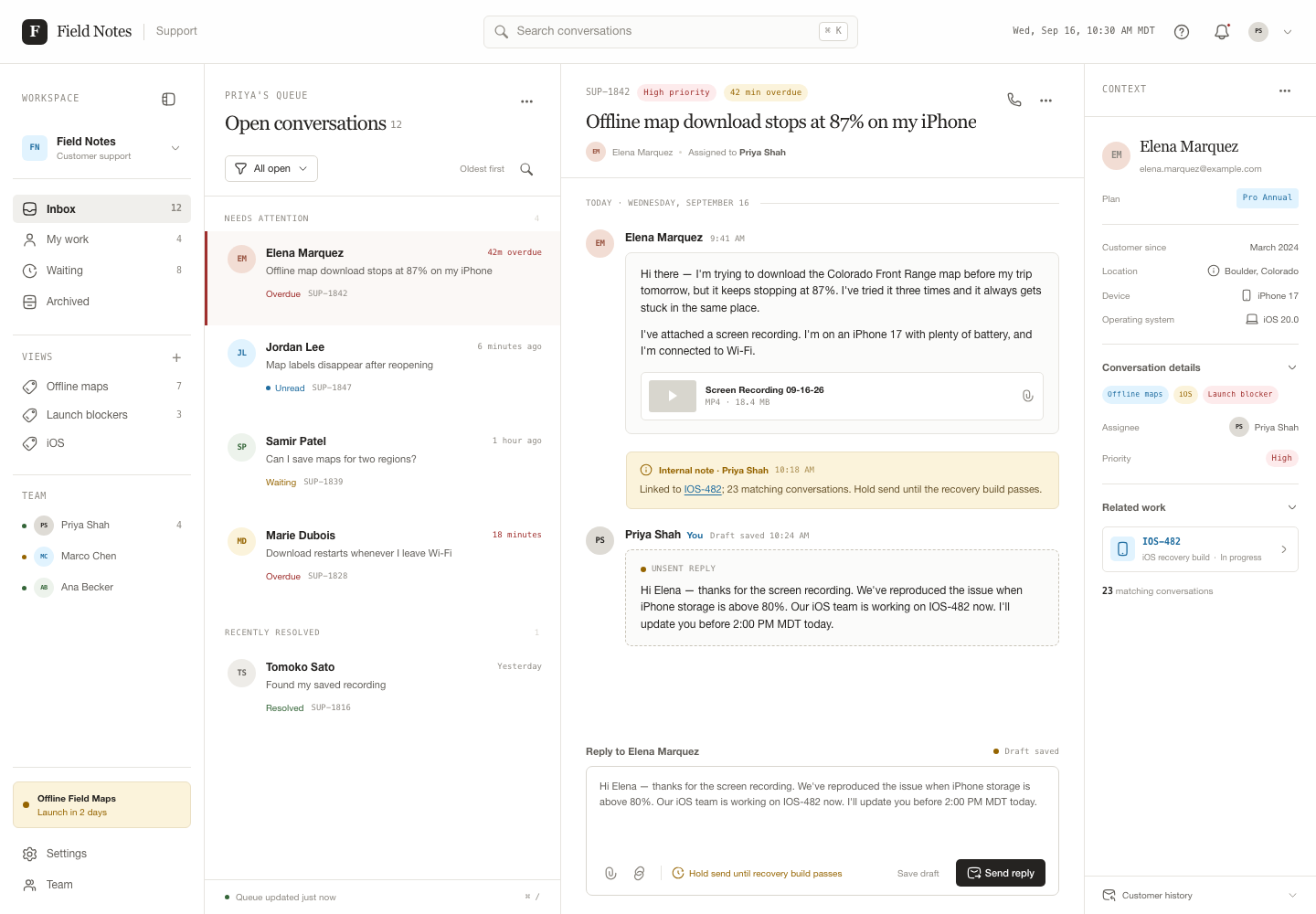Open the IOS-482 related work card
The image size is (1316, 914).
1200,549
